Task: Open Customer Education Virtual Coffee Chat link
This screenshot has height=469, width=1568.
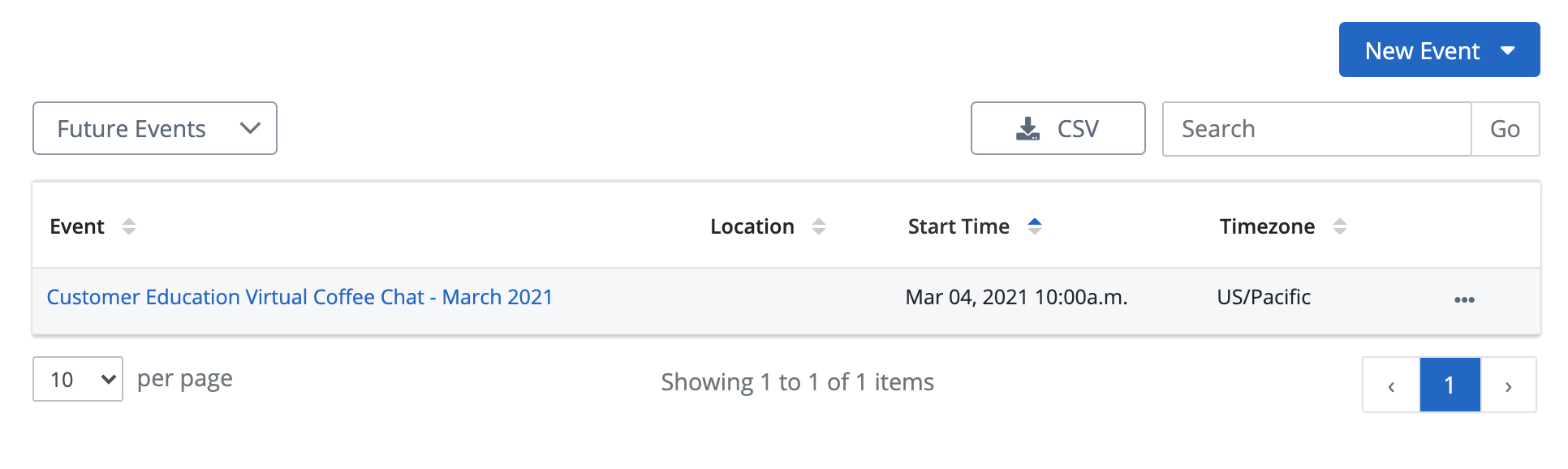Action: coord(299,297)
